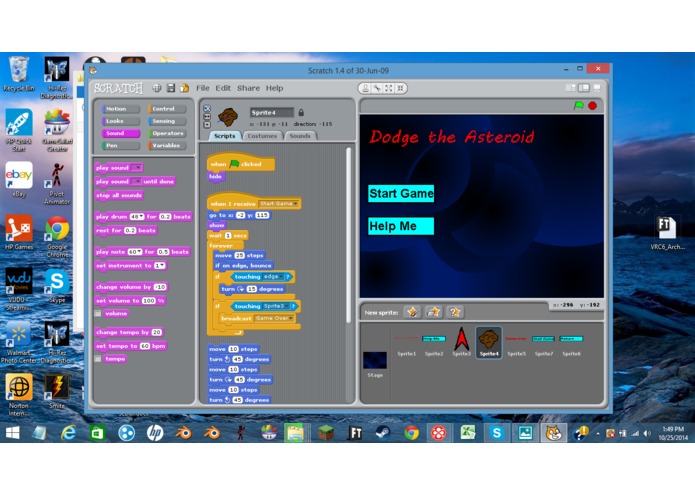Toggle the tempo reporter checkbox
The height and width of the screenshot is (494, 695).
pyautogui.click(x=98, y=358)
